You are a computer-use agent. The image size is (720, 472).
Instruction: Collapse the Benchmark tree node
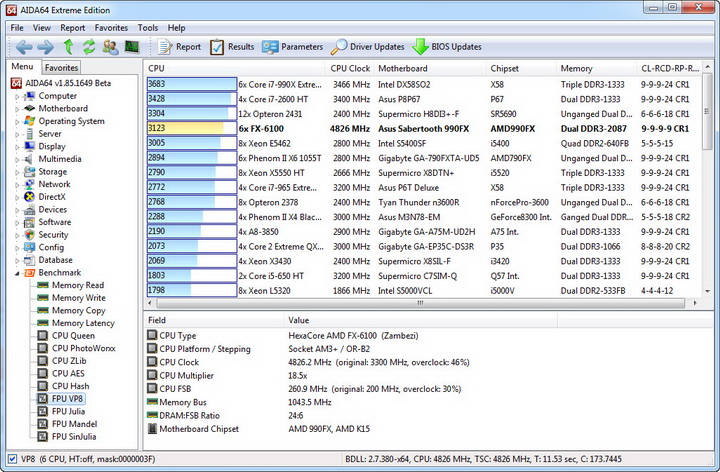point(17,273)
